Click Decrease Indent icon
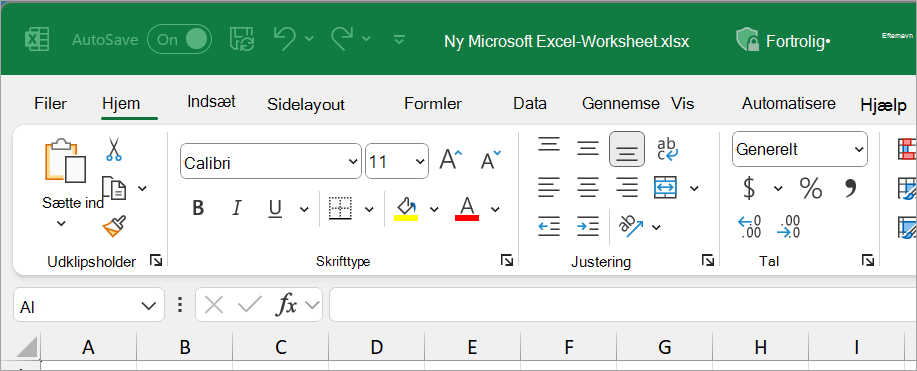917x371 pixels. 549,226
